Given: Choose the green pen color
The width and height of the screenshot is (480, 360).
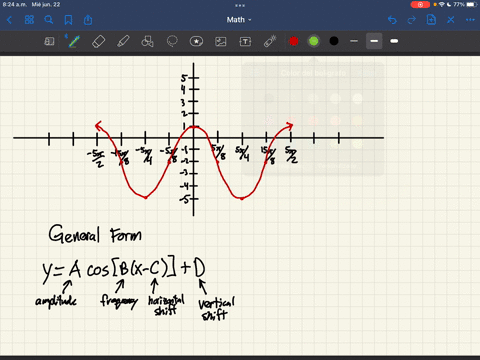Looking at the screenshot, I should tap(314, 41).
